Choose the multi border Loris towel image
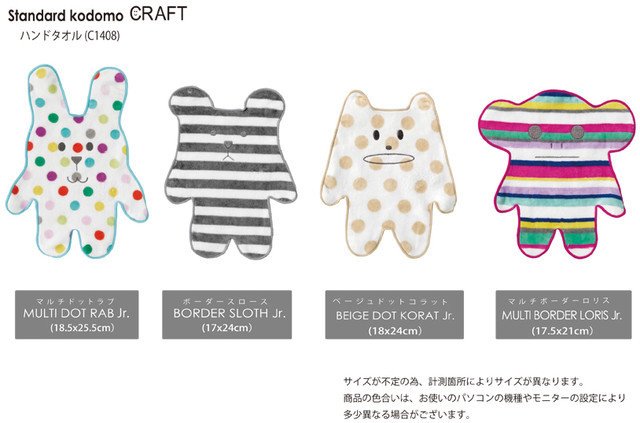Screen dimensions: 640x423 point(556,174)
